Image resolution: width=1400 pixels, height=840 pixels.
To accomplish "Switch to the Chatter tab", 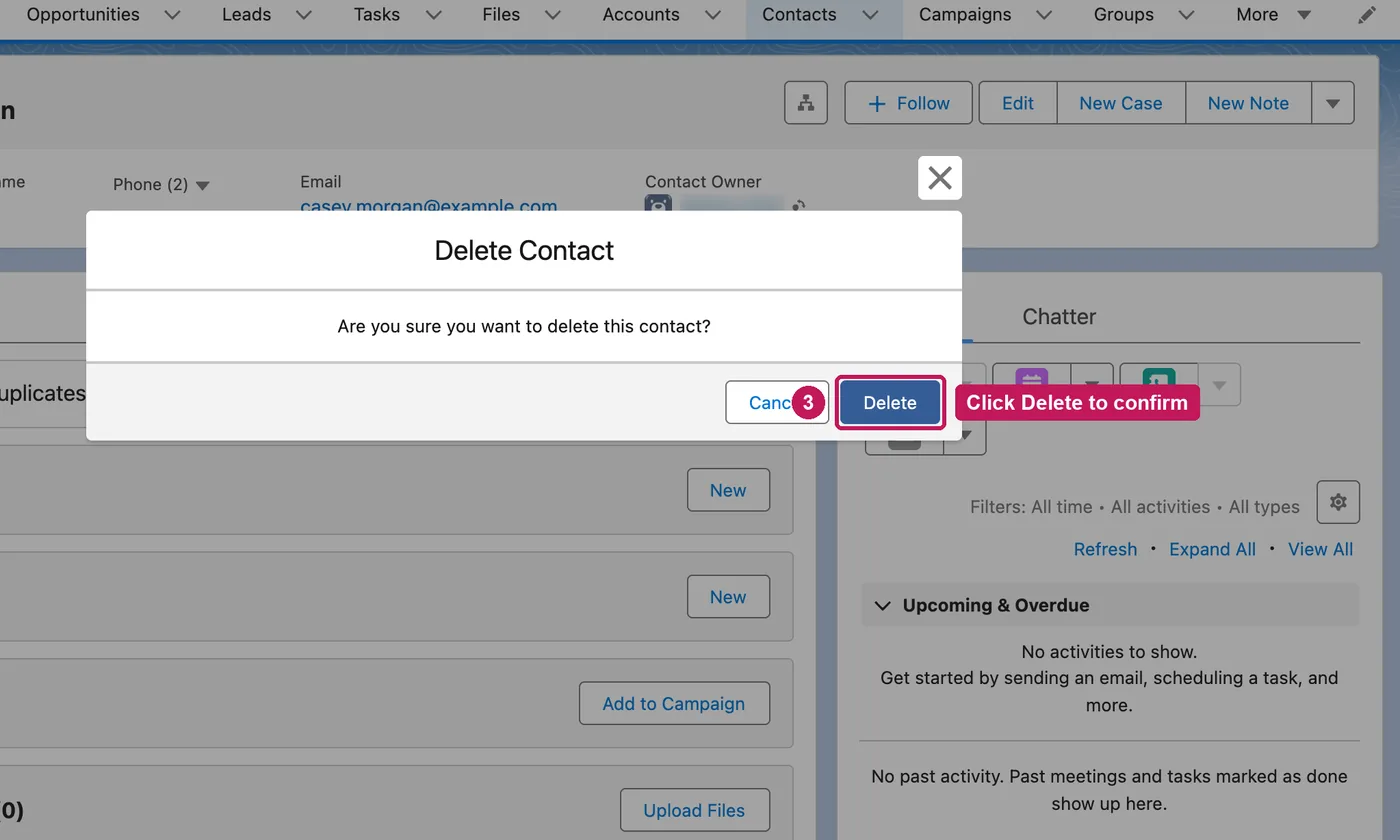I will (x=1059, y=317).
